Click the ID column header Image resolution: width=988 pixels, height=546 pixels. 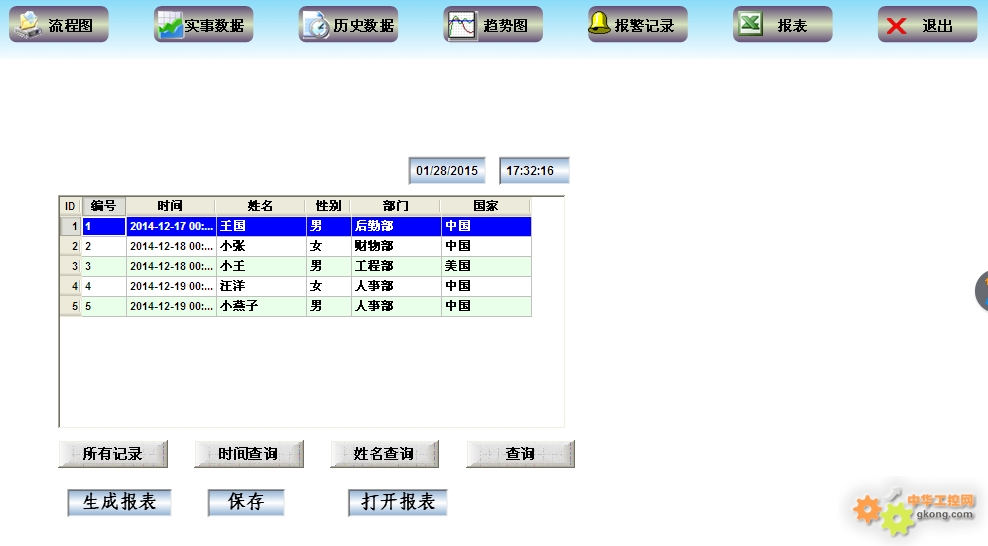point(70,206)
